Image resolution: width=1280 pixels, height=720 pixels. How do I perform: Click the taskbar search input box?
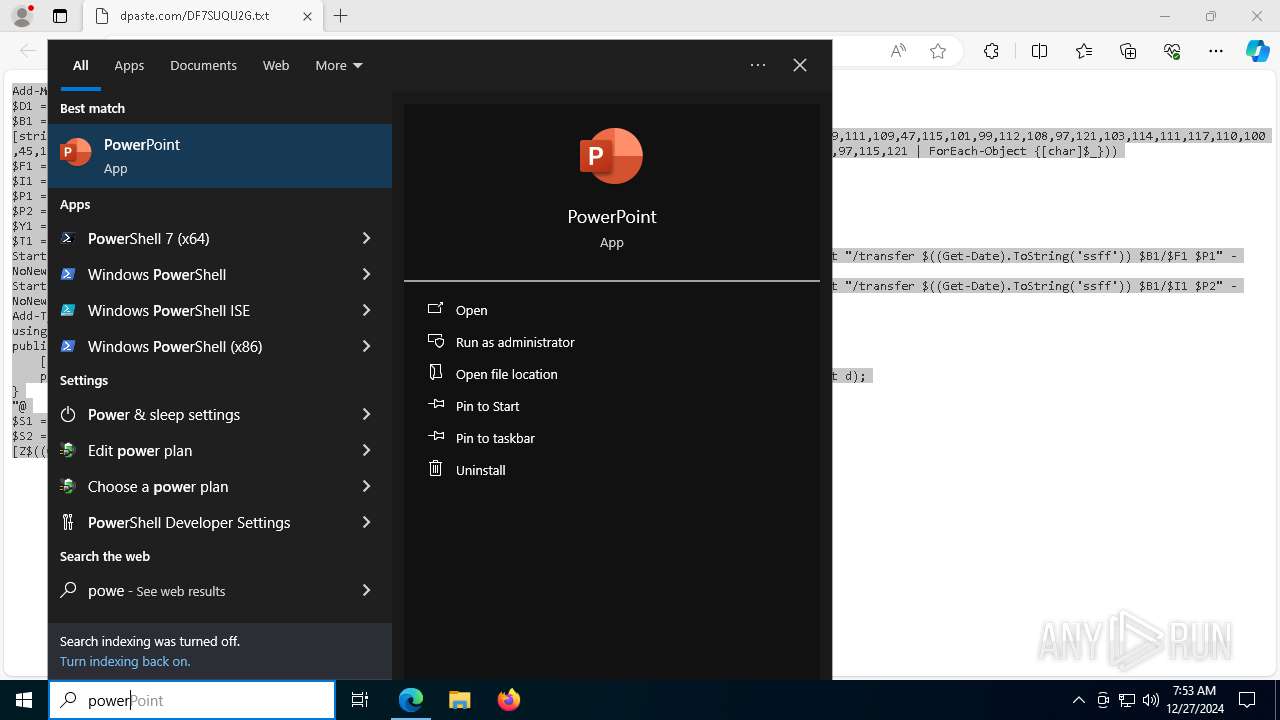point(192,700)
